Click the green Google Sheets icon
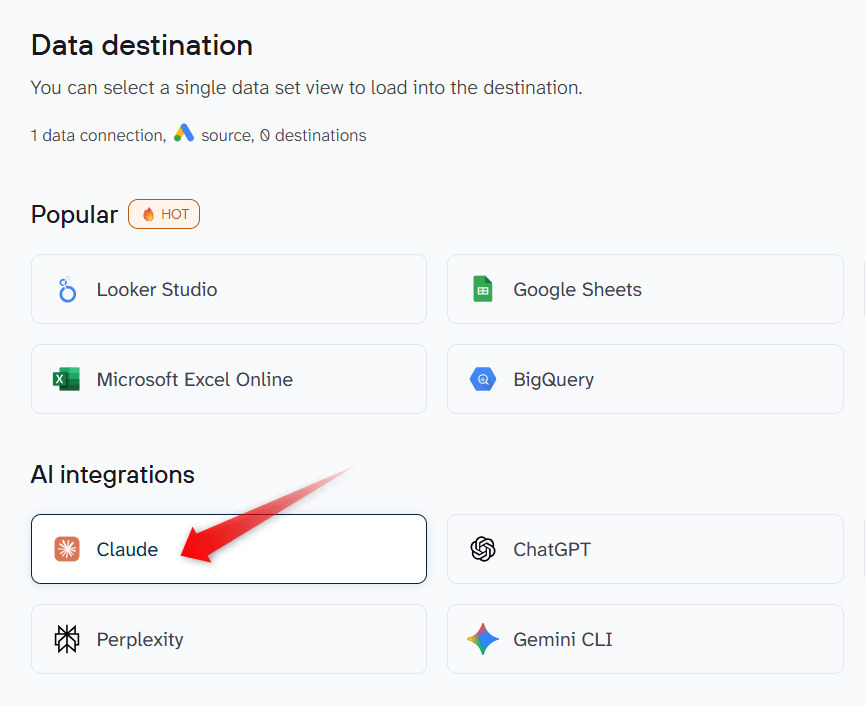 (x=483, y=290)
